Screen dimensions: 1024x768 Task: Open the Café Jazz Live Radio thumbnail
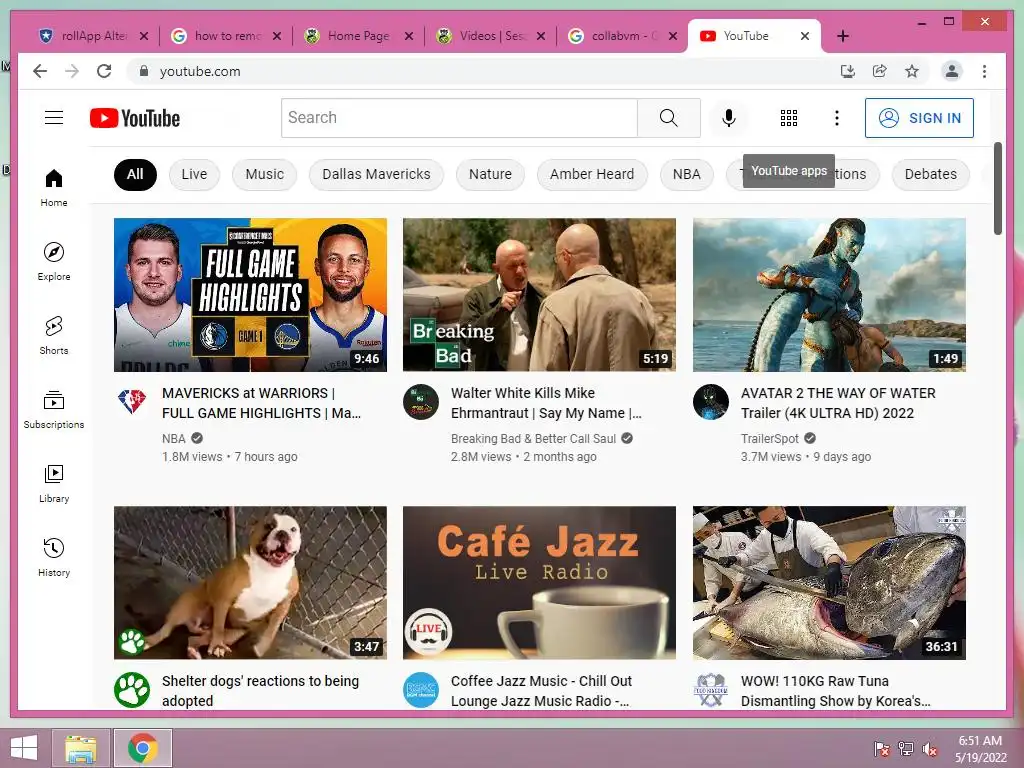(x=539, y=583)
